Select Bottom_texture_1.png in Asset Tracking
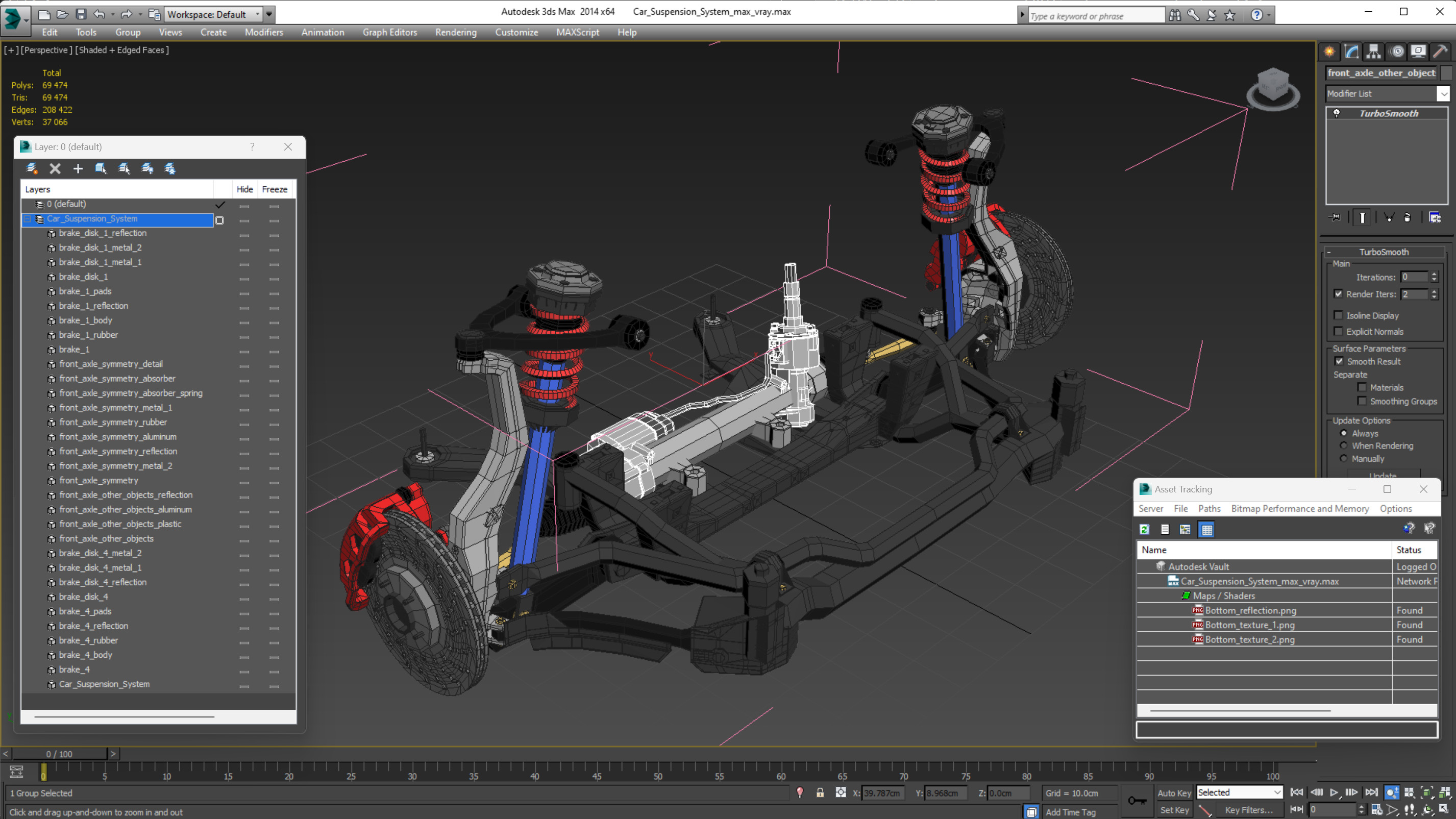 [1249, 625]
